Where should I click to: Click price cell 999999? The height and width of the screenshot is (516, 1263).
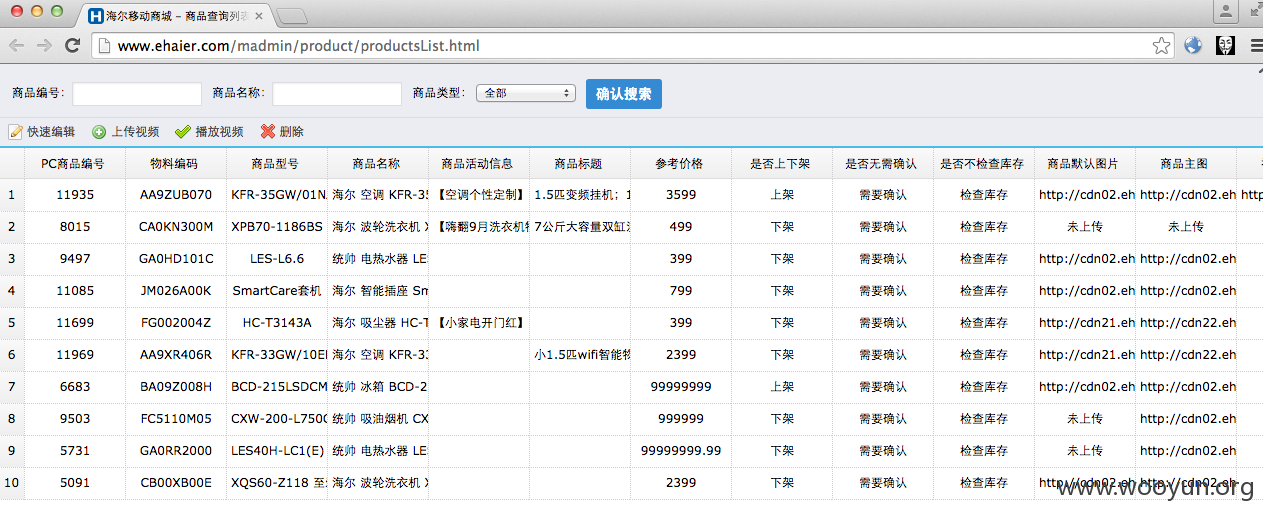(x=681, y=419)
